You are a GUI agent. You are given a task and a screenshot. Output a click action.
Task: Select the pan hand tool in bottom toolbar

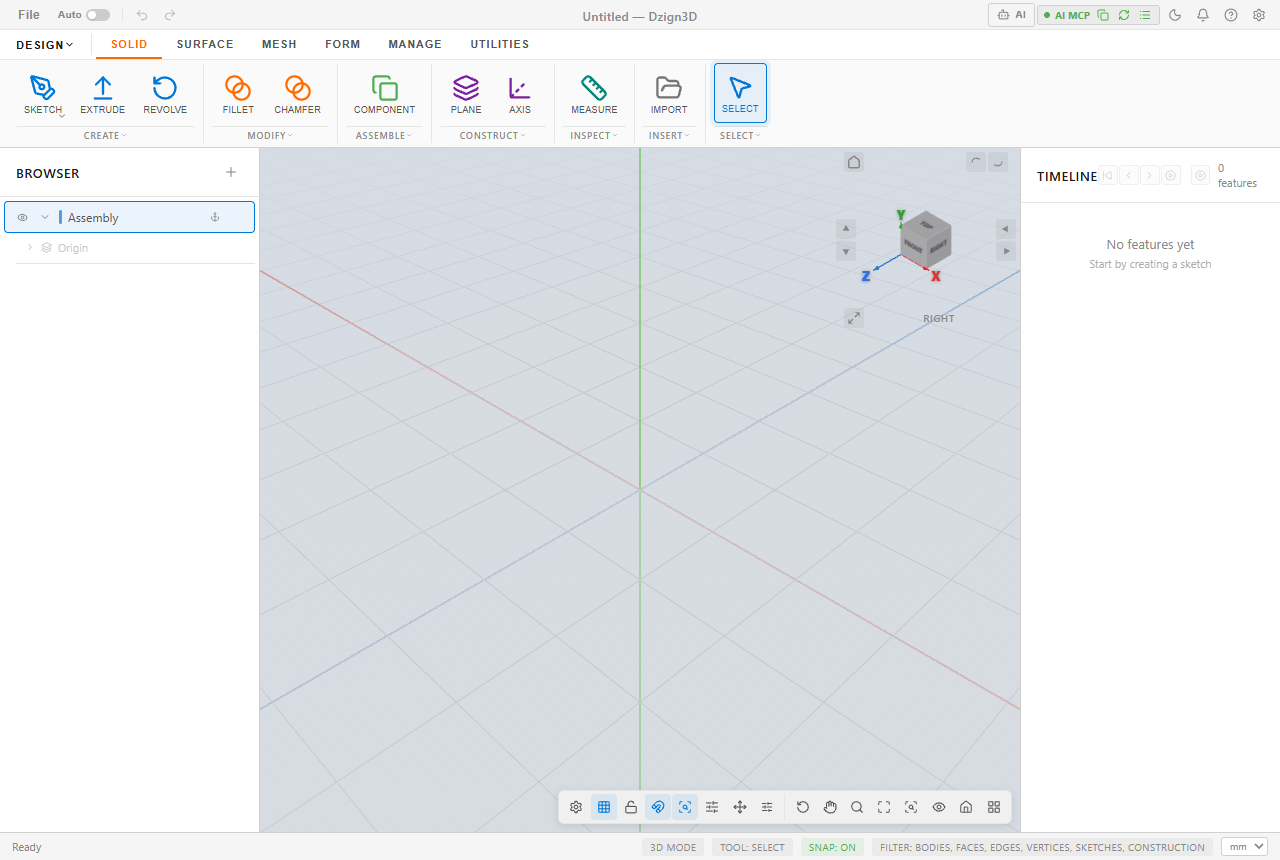pos(830,807)
